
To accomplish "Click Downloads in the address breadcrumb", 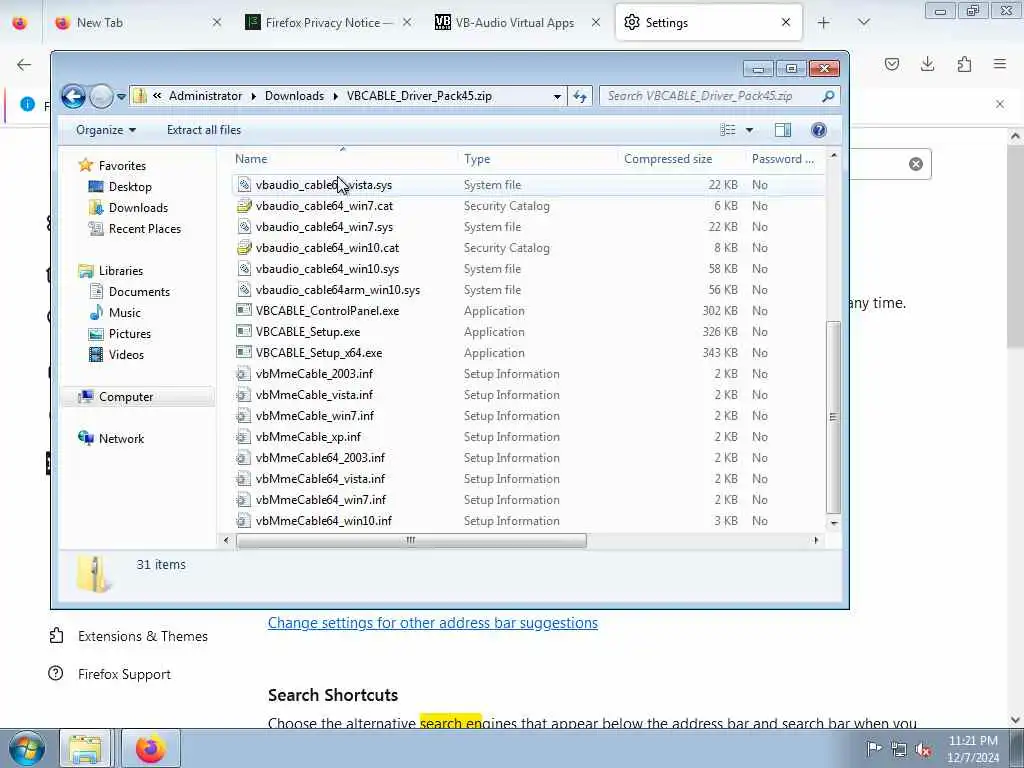I will click(294, 96).
